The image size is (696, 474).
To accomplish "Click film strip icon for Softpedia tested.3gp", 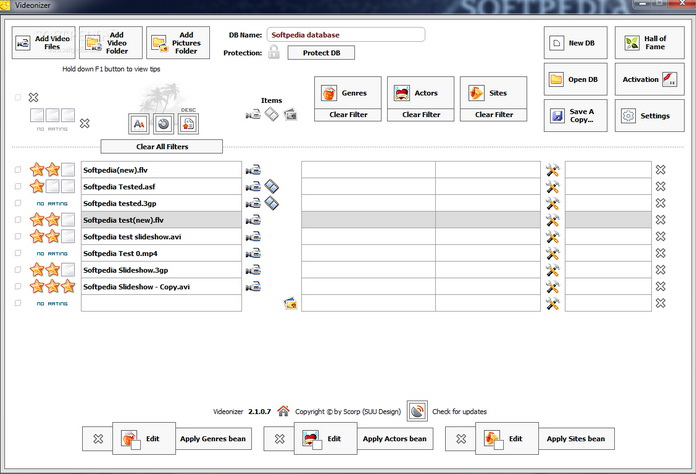I will coord(272,203).
